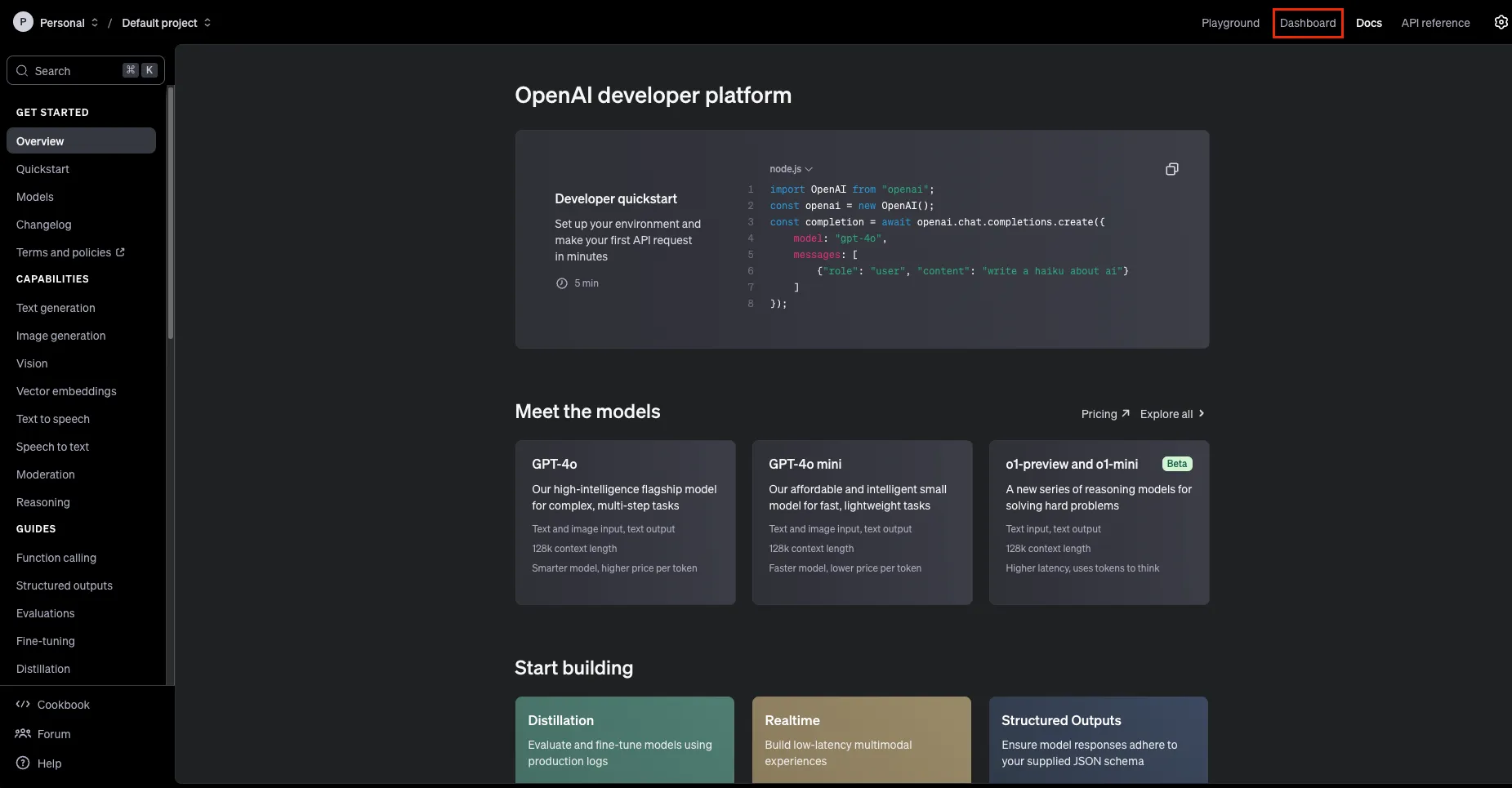Image resolution: width=1512 pixels, height=788 pixels.
Task: Open the Cookbook code icon link
Action: 23,705
